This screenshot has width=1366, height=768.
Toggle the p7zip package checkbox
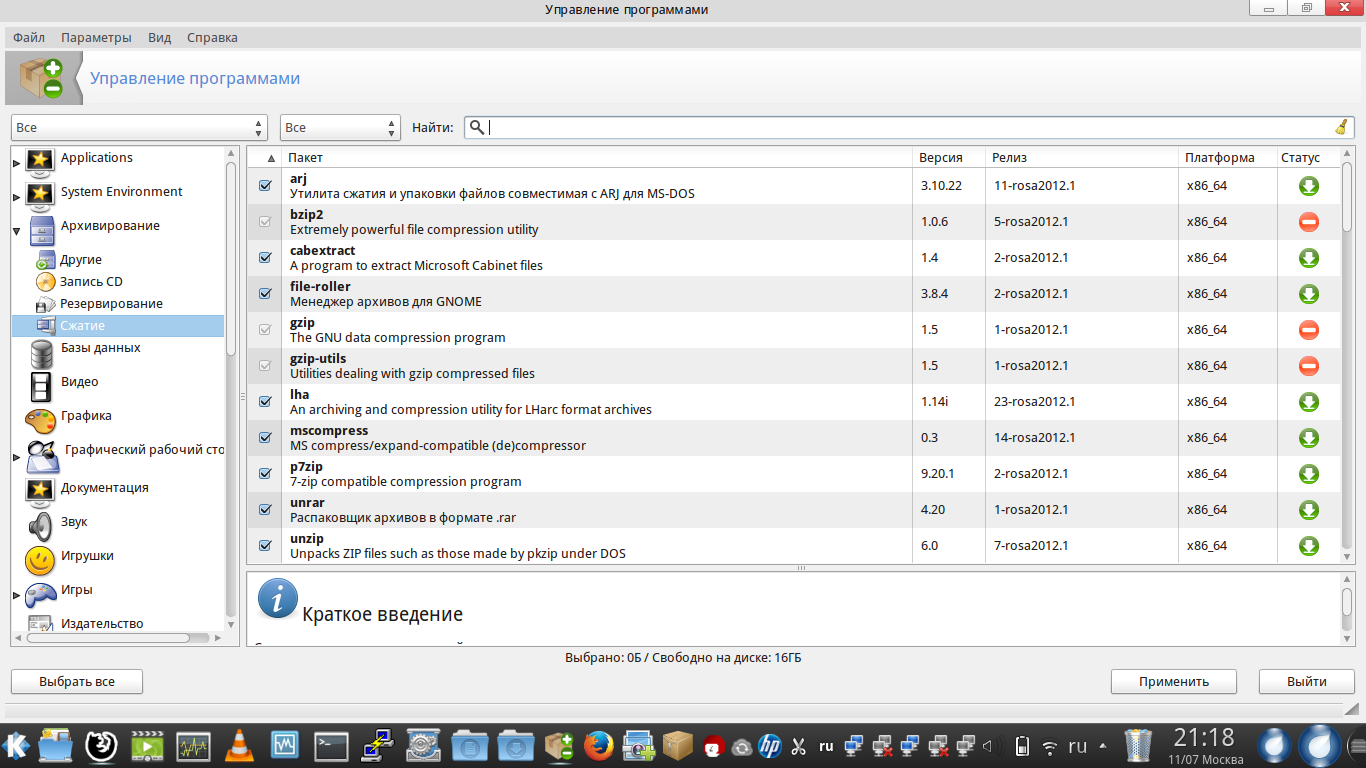coord(265,474)
